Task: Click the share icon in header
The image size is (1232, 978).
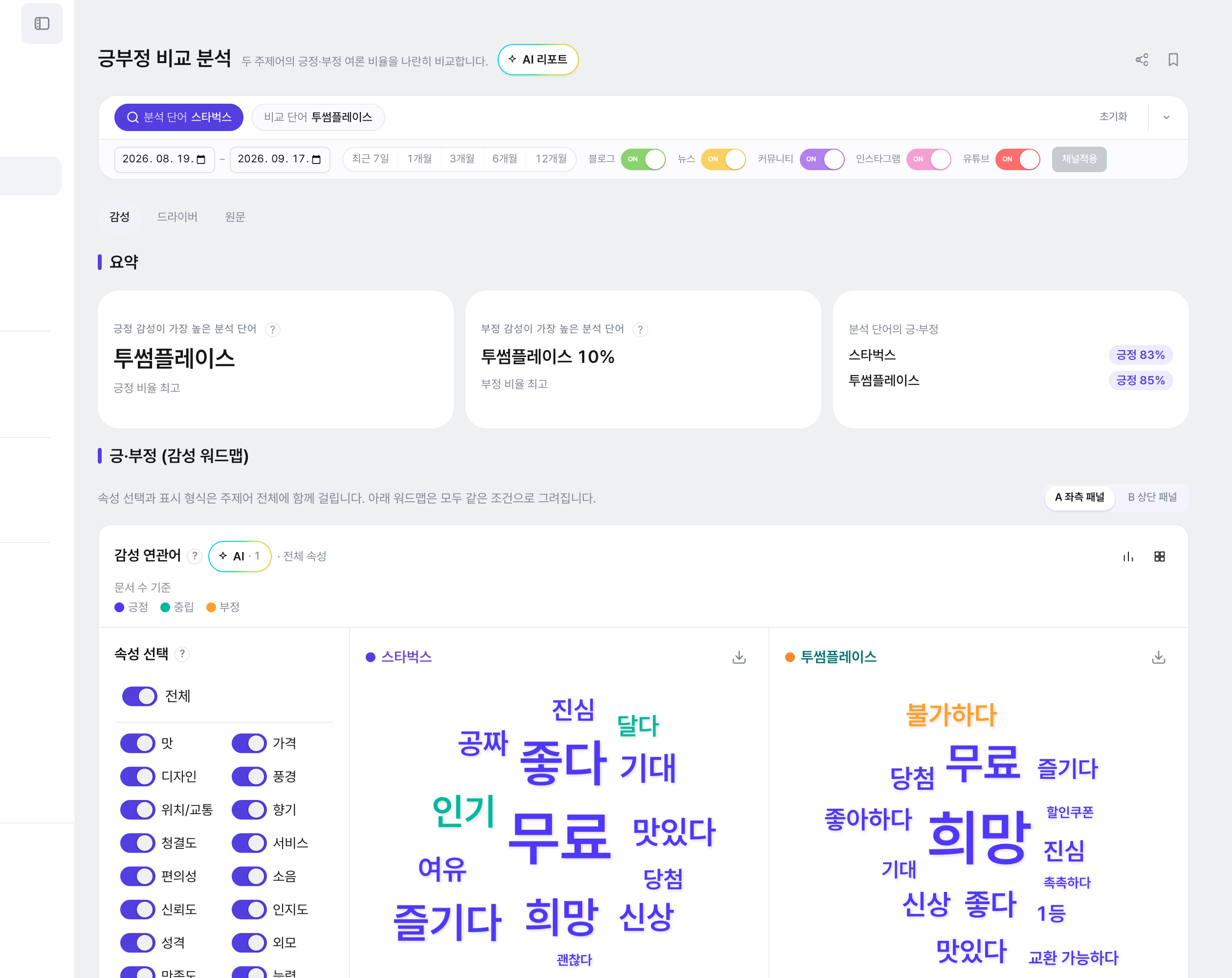Action: coord(1142,60)
